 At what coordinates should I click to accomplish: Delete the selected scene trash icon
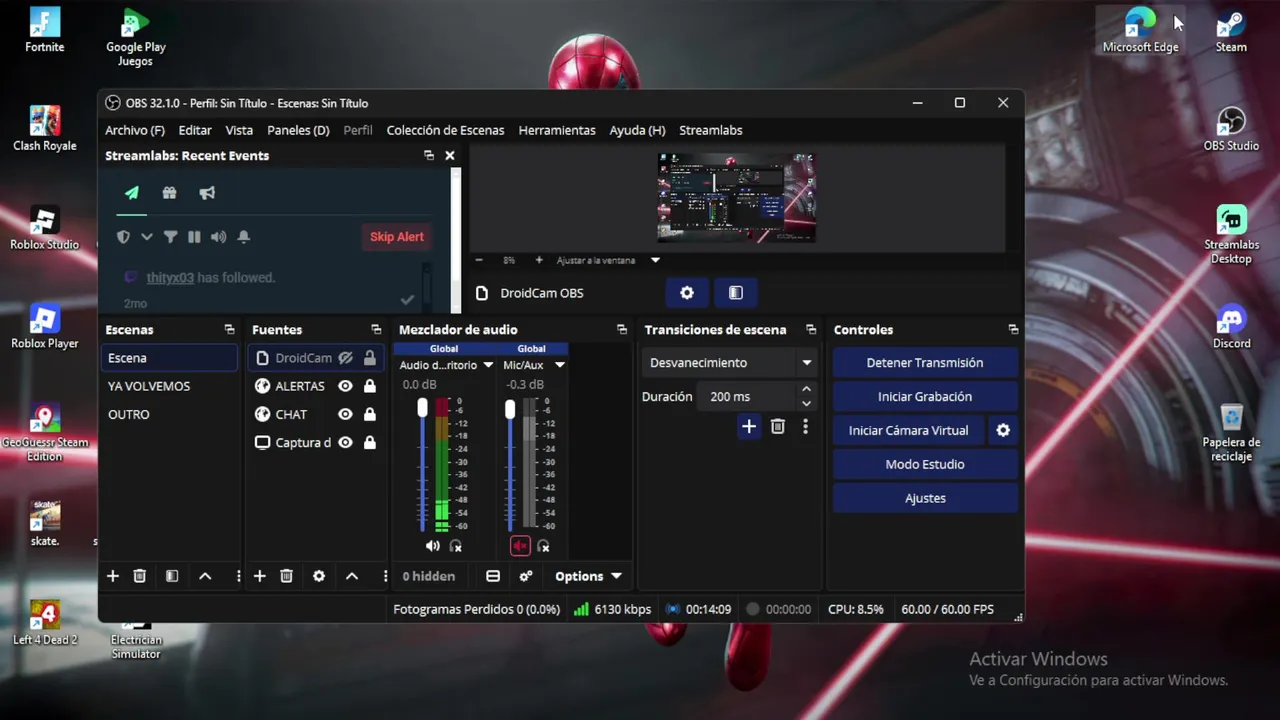click(140, 576)
